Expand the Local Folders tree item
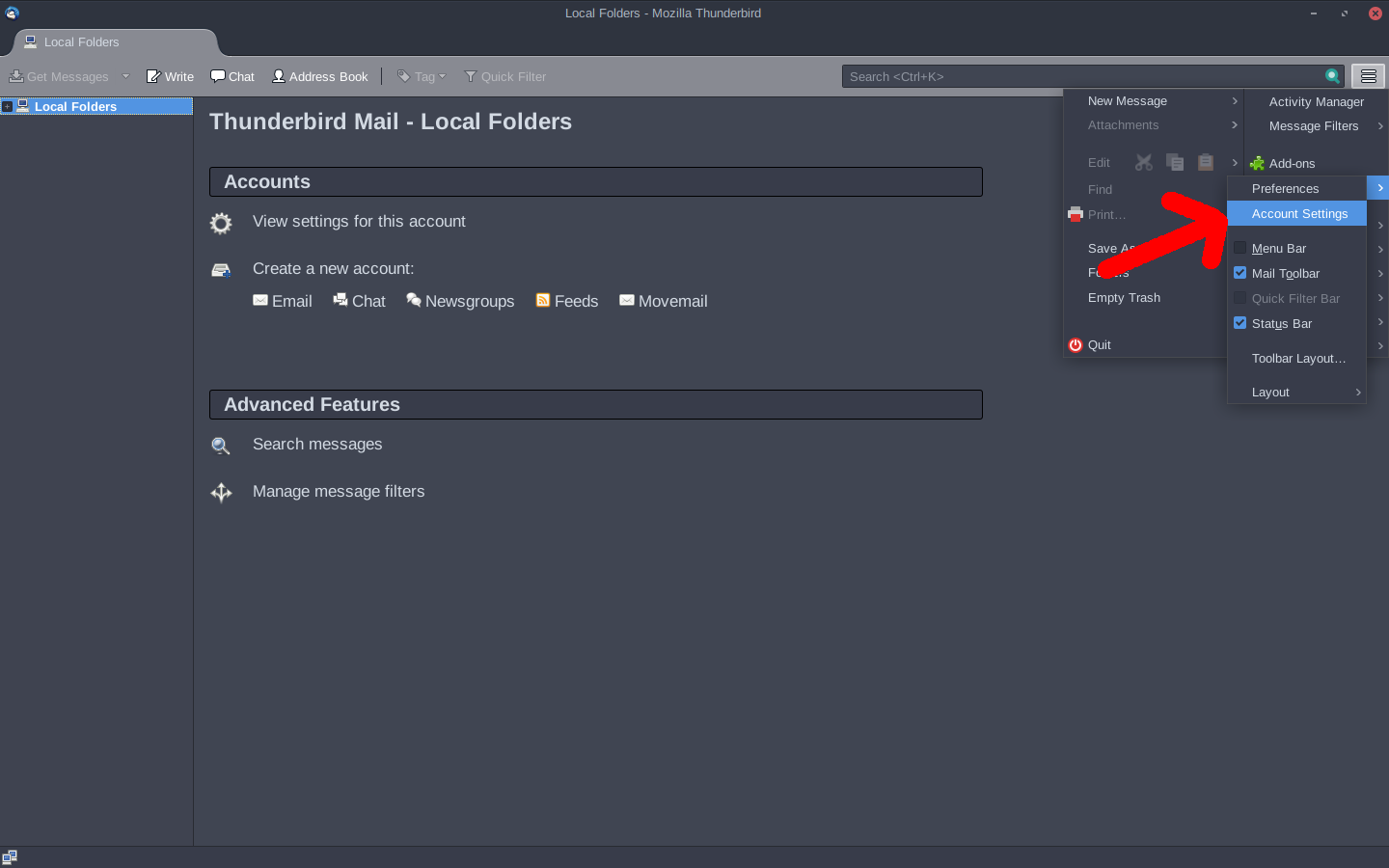Image resolution: width=1389 pixels, height=868 pixels. [x=7, y=107]
